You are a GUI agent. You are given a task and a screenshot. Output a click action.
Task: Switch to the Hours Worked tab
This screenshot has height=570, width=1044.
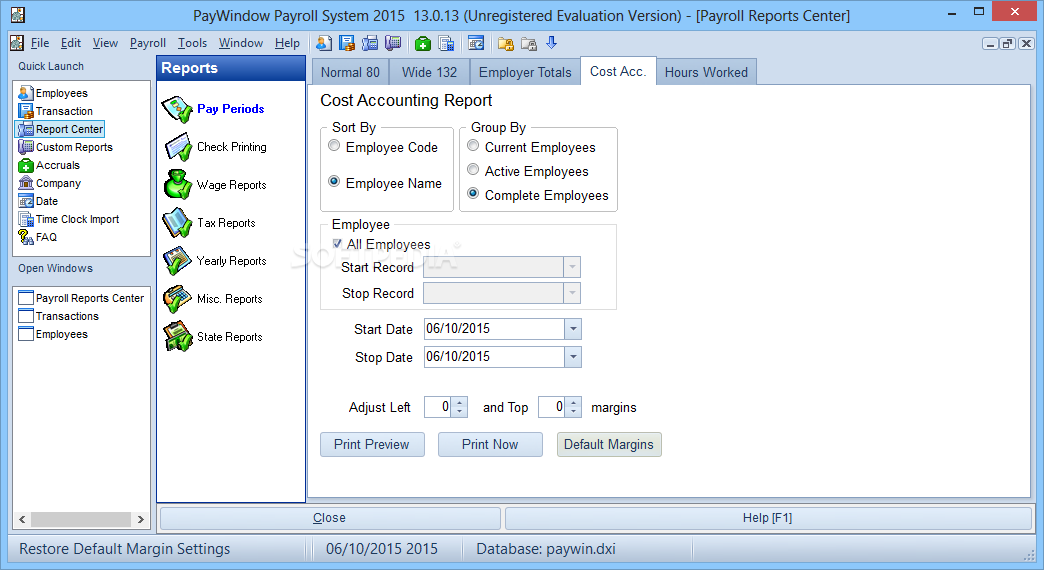(706, 72)
